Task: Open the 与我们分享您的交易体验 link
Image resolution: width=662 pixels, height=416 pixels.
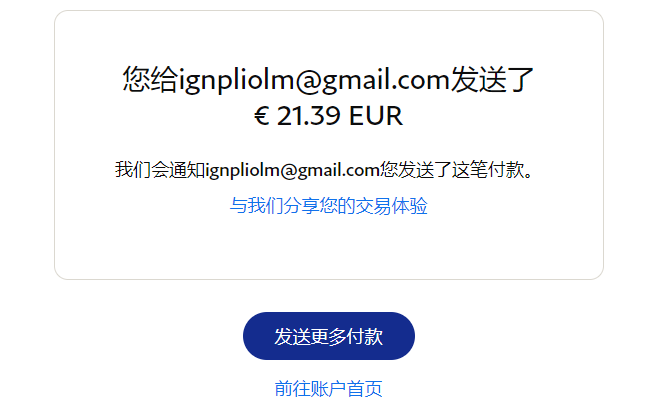Action: [x=328, y=206]
